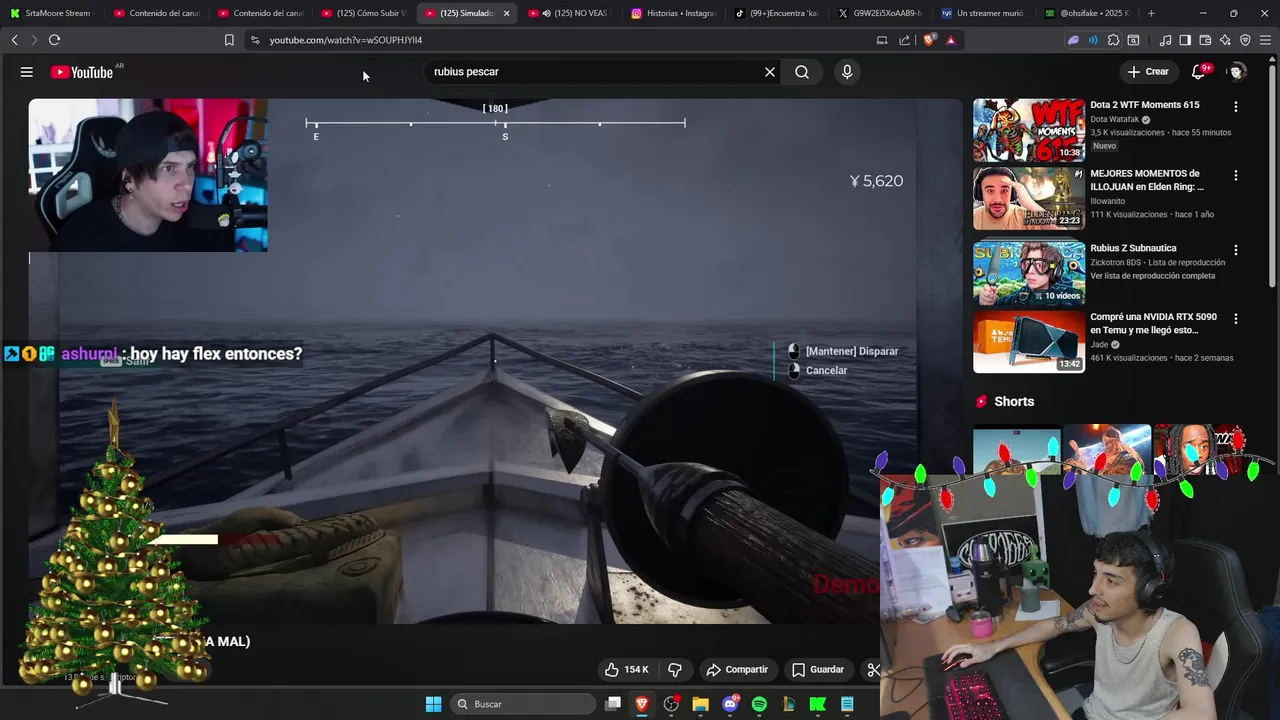1280x720 pixels.
Task: Like the video showing 154 K
Action: [x=627, y=670]
